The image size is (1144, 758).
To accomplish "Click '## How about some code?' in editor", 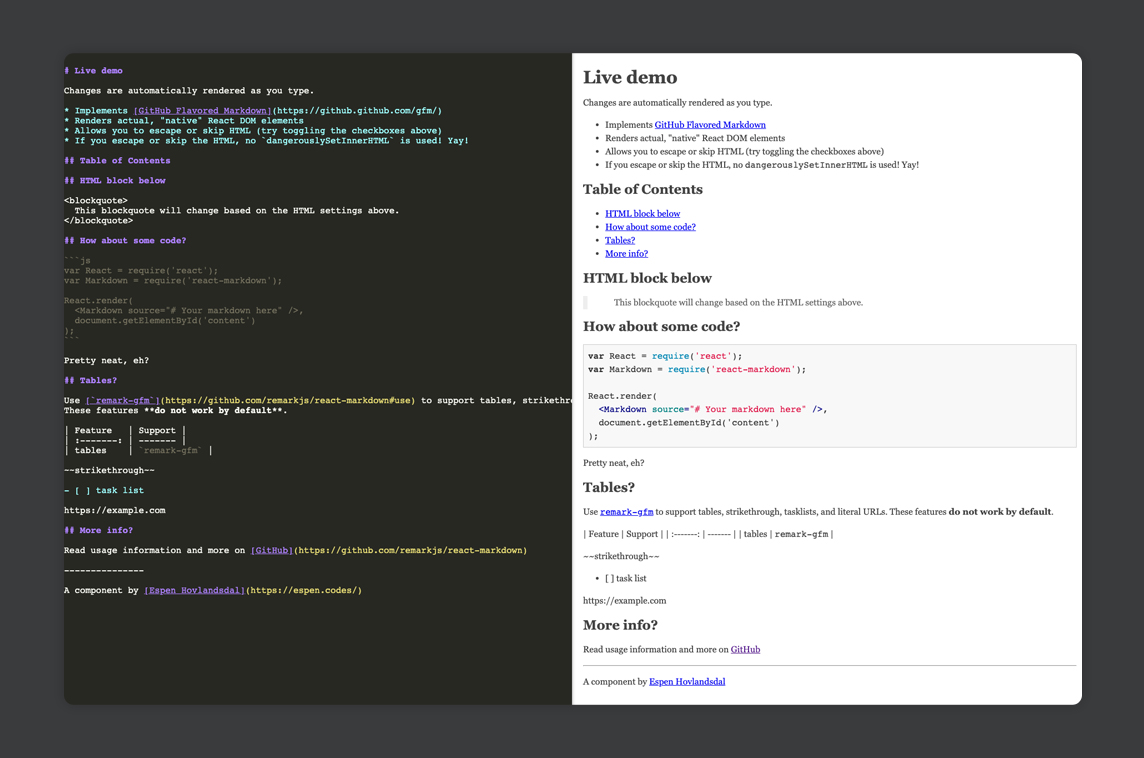I will click(x=125, y=241).
